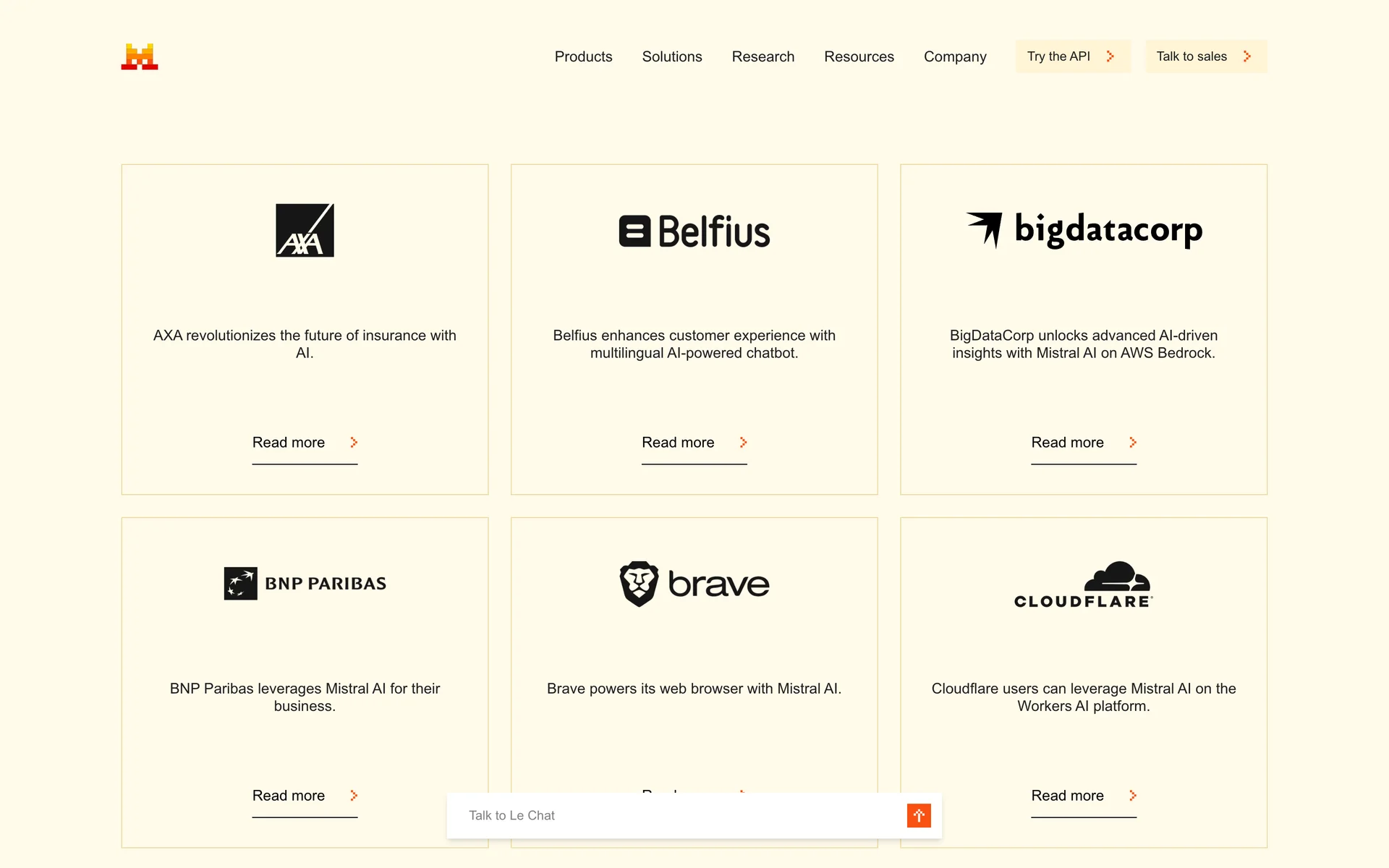1389x868 pixels.
Task: Follow Read more under Belfius card
Action: [x=694, y=443]
